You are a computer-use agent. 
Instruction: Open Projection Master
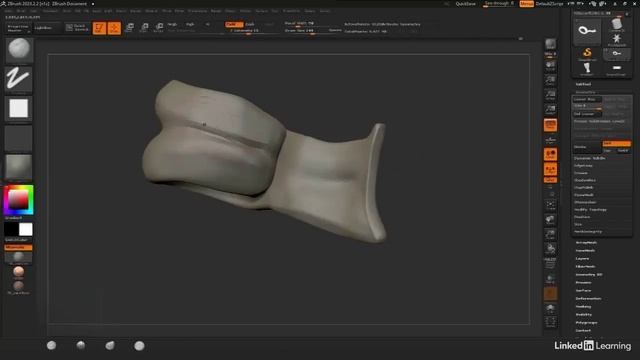(x=18, y=28)
